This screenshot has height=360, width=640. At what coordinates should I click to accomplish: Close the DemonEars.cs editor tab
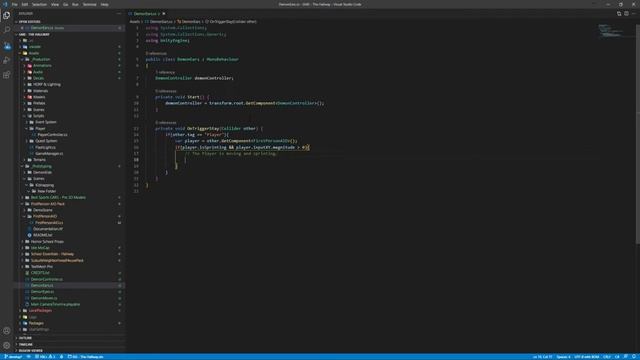(164, 13)
